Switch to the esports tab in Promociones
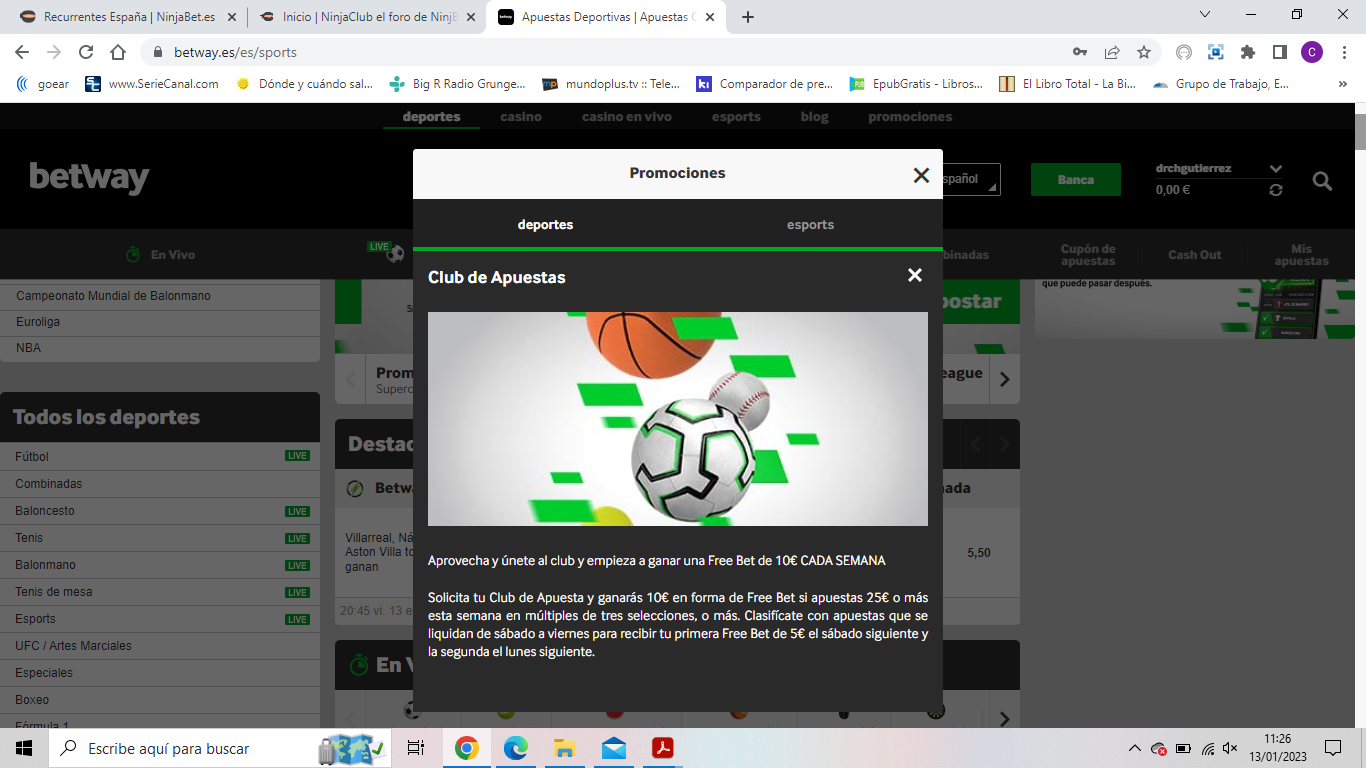The image size is (1366, 768). click(x=810, y=224)
